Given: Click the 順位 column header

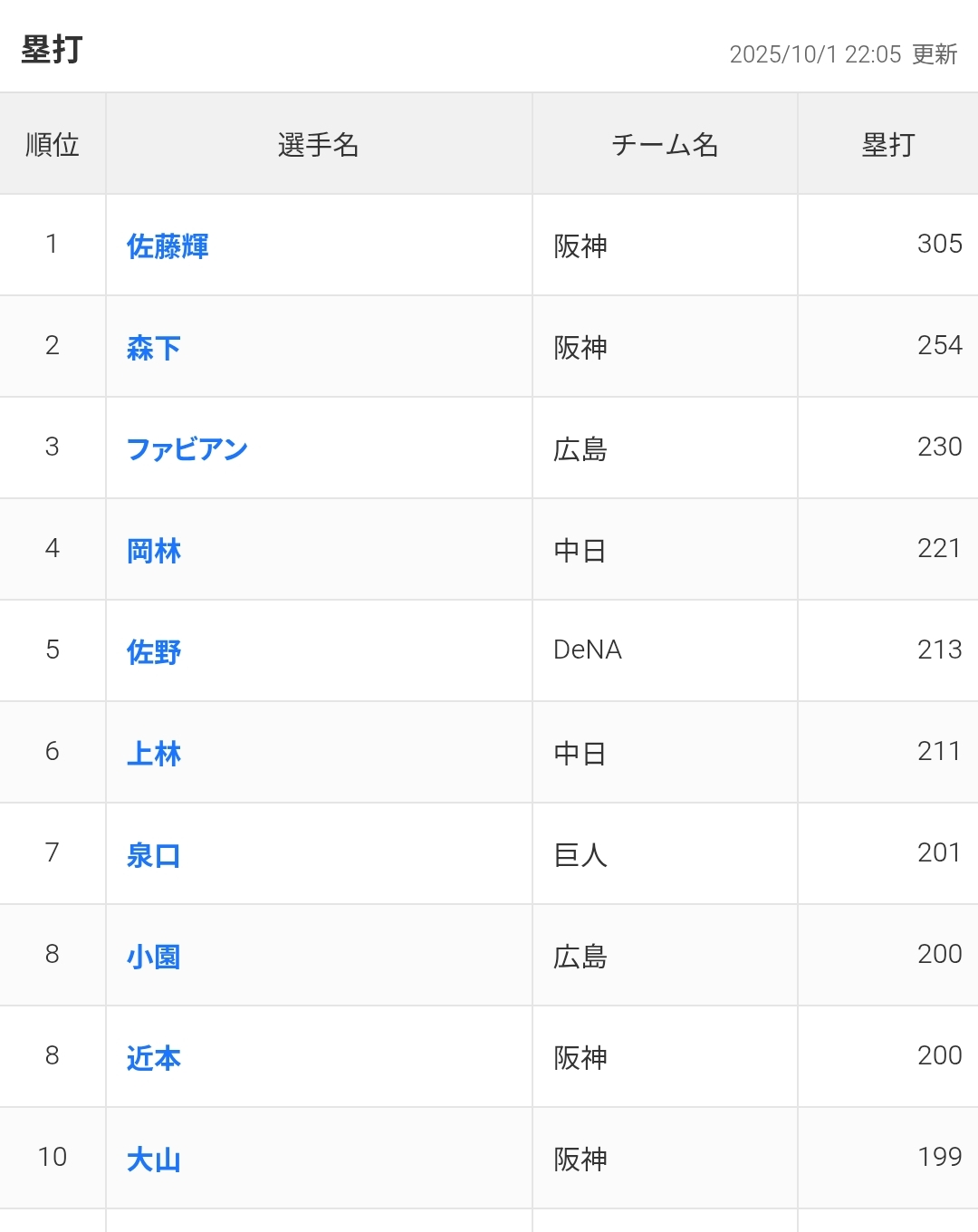Looking at the screenshot, I should [x=53, y=145].
